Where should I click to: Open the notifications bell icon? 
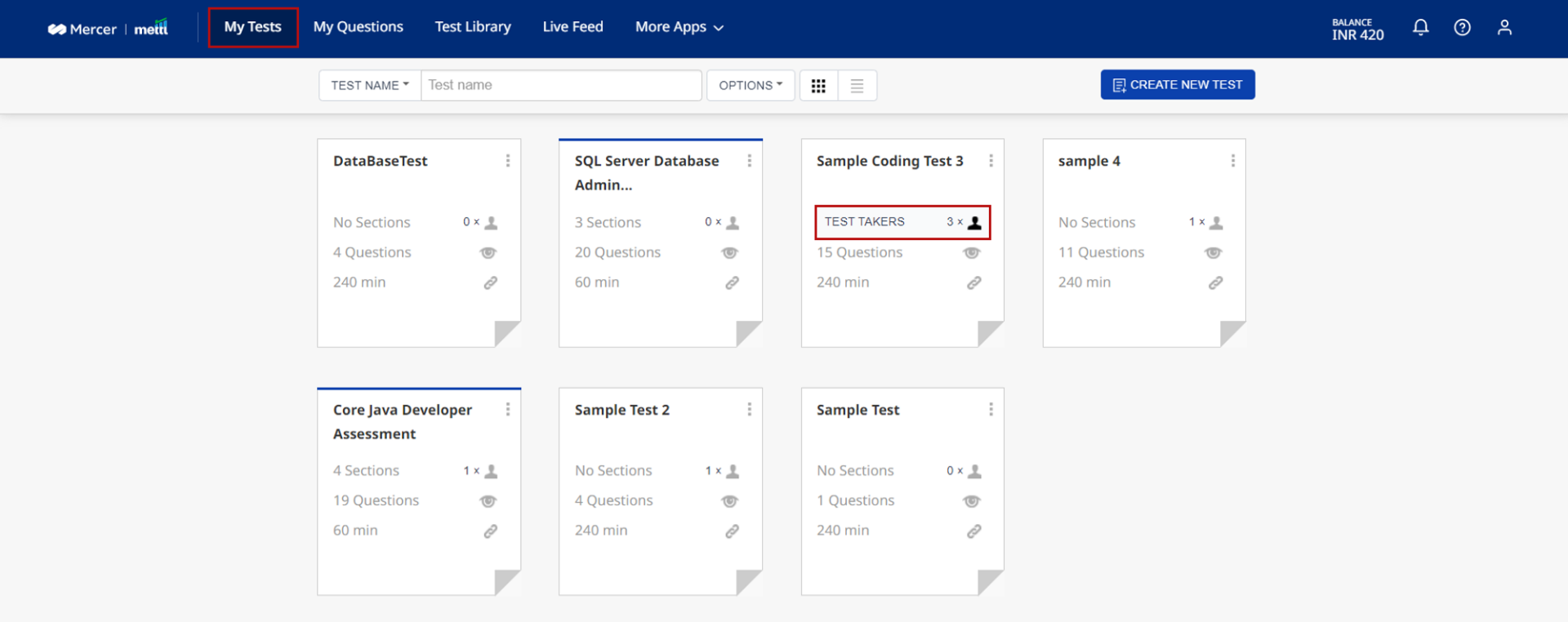point(1420,28)
